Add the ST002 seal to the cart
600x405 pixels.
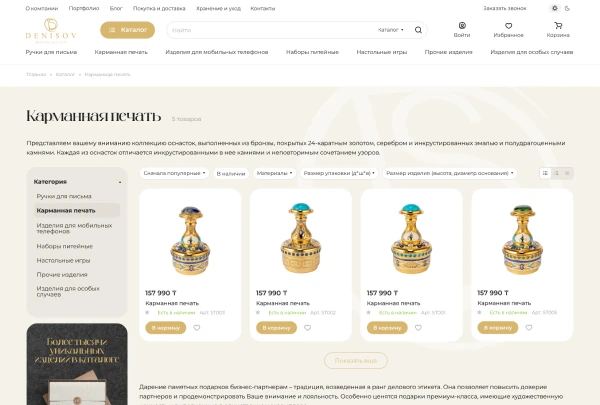click(x=276, y=328)
